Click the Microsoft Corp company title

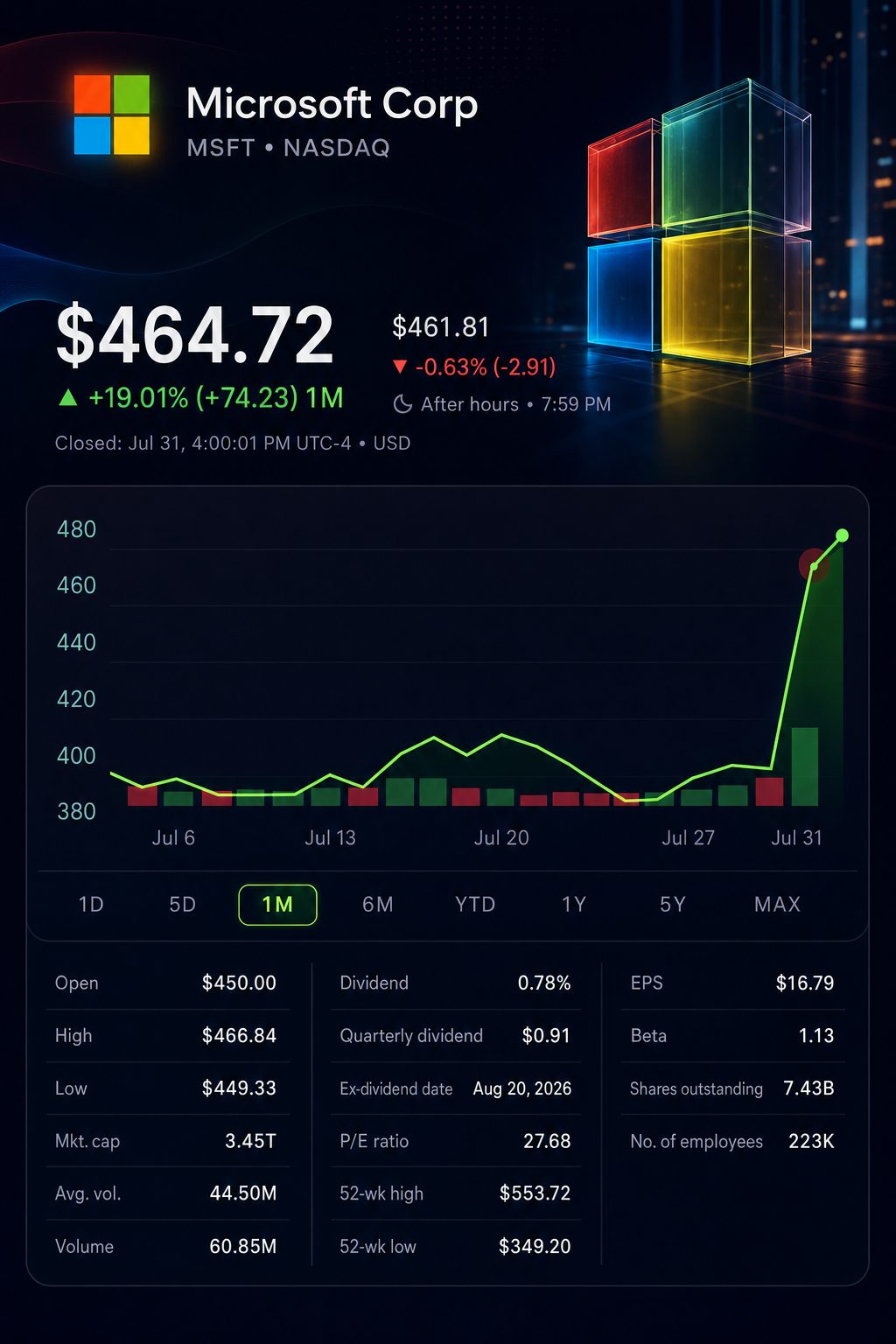click(332, 103)
